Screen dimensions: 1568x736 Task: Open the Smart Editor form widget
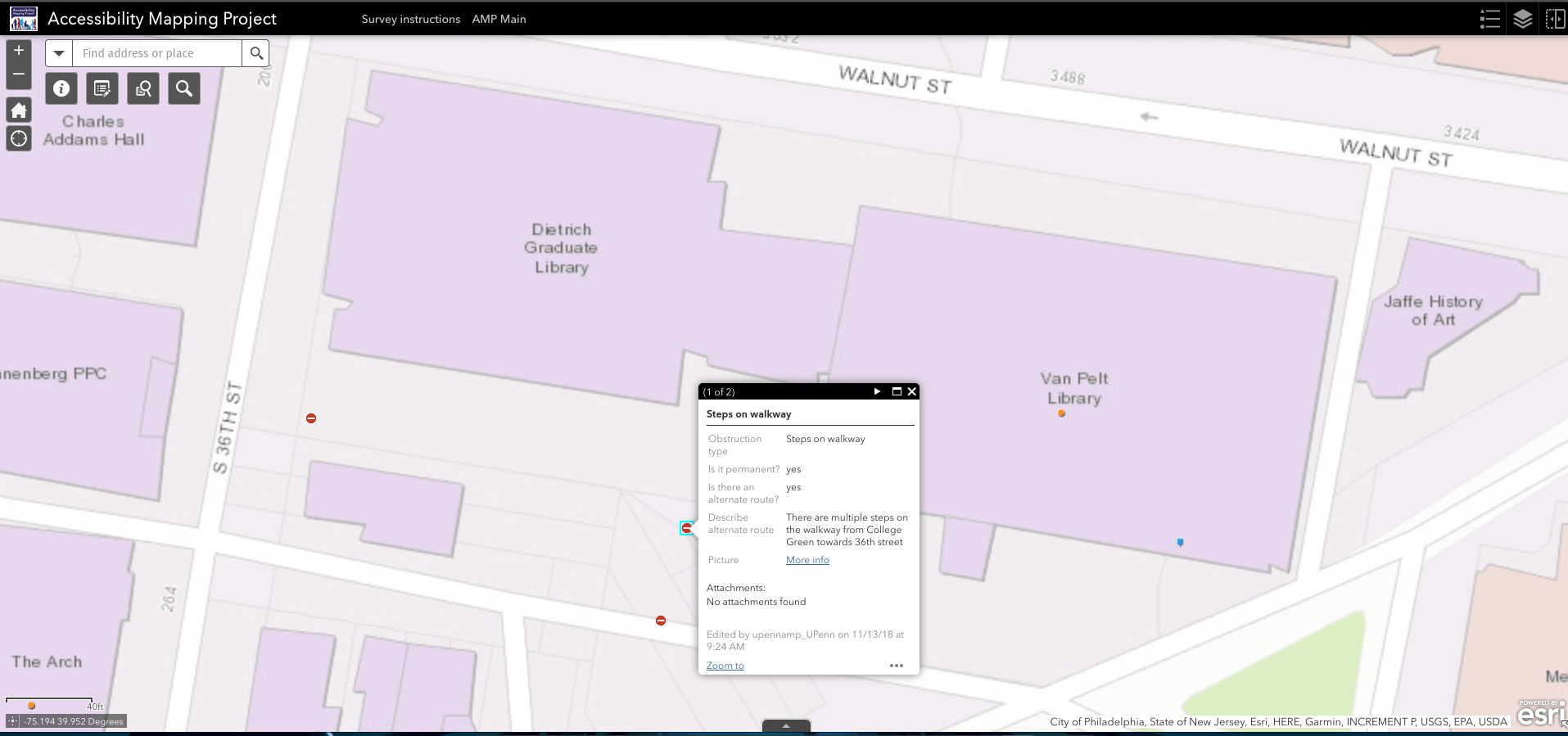(x=102, y=88)
